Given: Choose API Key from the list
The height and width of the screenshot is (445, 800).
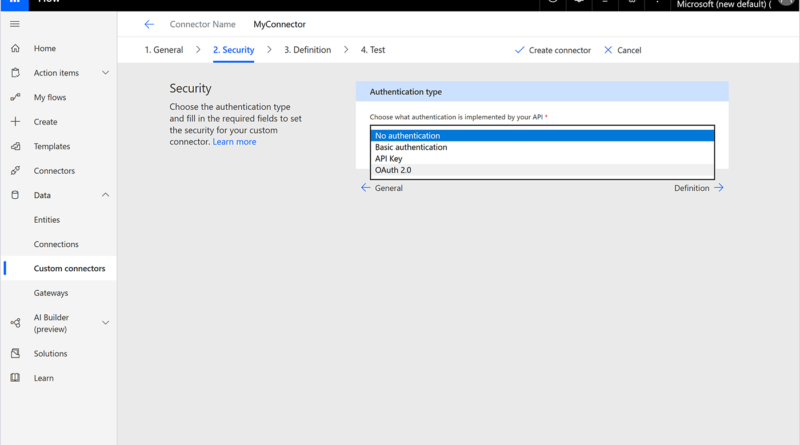Looking at the screenshot, I should [x=542, y=159].
